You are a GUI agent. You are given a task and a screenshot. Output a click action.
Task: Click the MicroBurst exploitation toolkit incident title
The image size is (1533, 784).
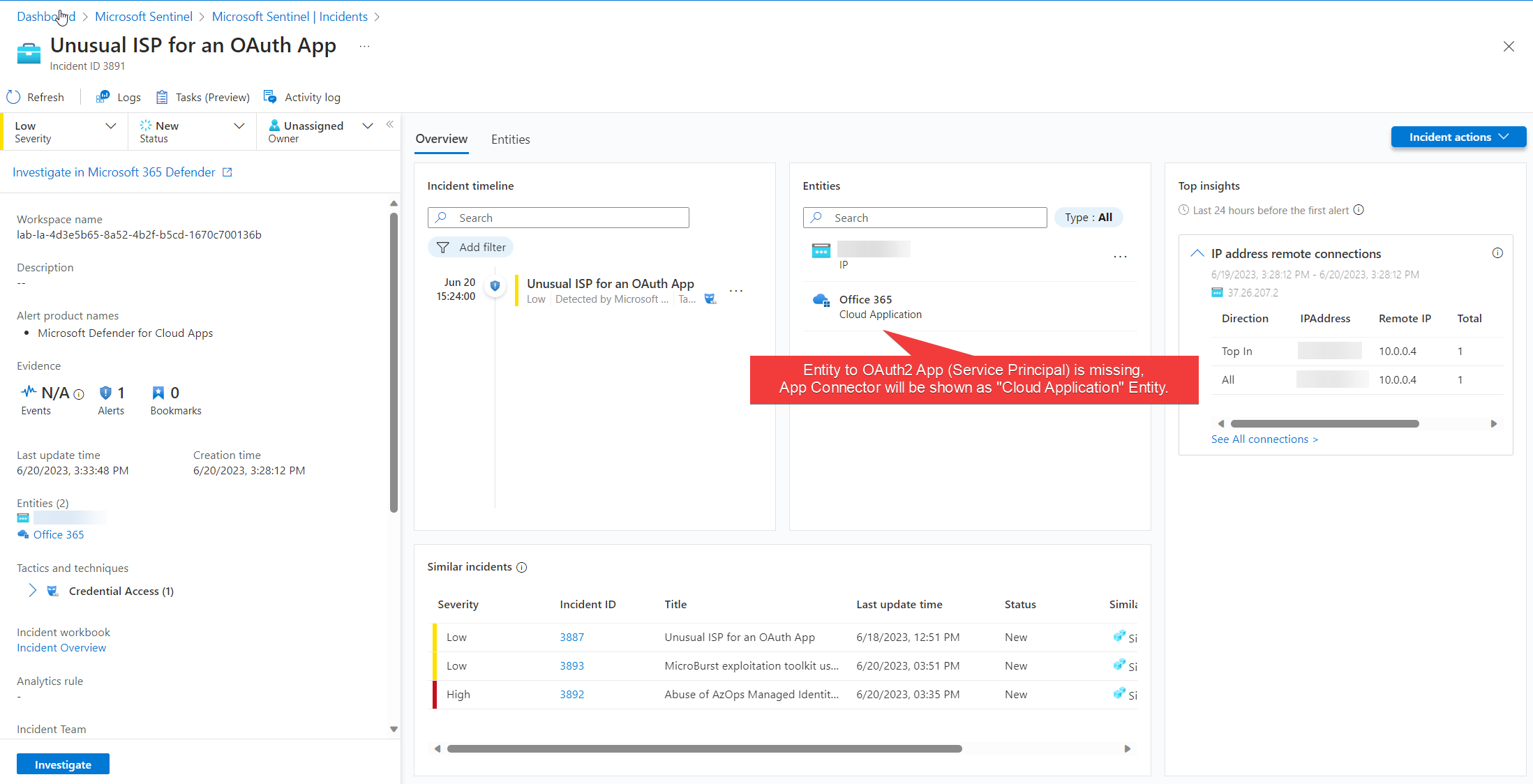(x=751, y=665)
